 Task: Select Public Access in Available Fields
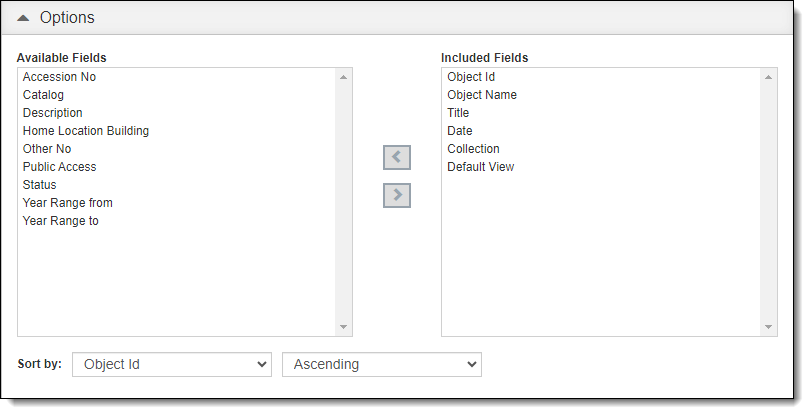point(59,167)
